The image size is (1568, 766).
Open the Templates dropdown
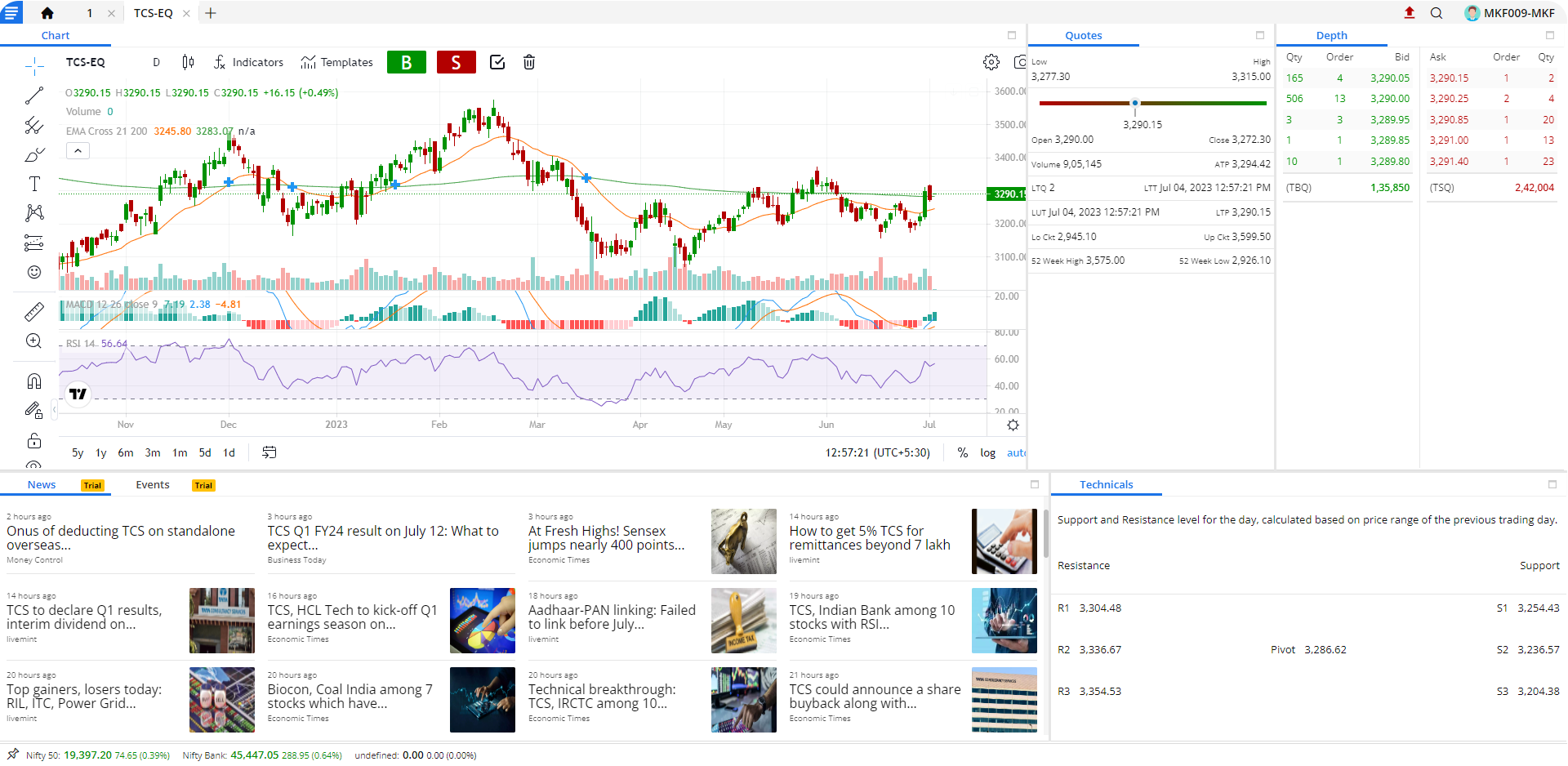pyautogui.click(x=336, y=62)
